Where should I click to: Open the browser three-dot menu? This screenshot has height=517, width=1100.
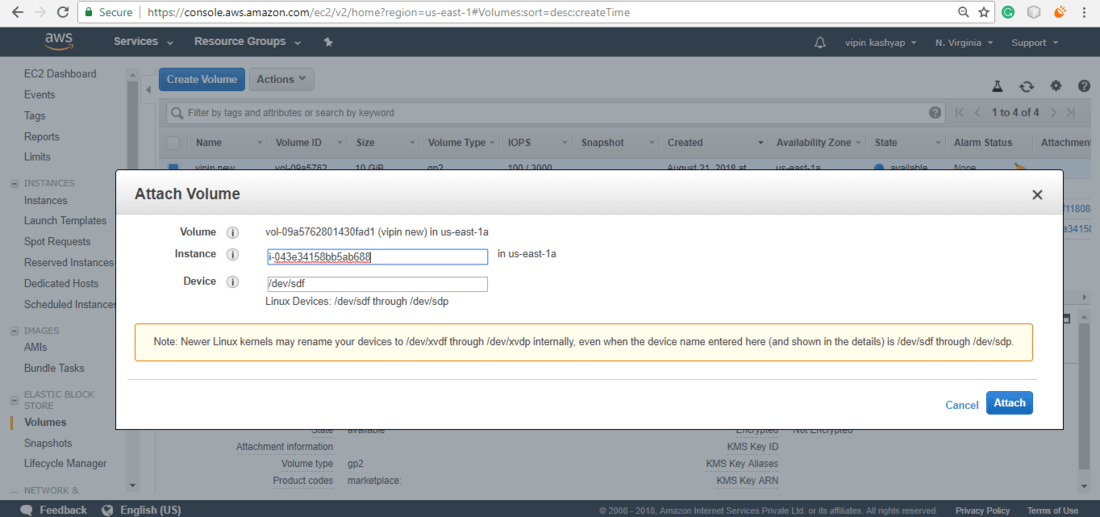tap(1085, 12)
